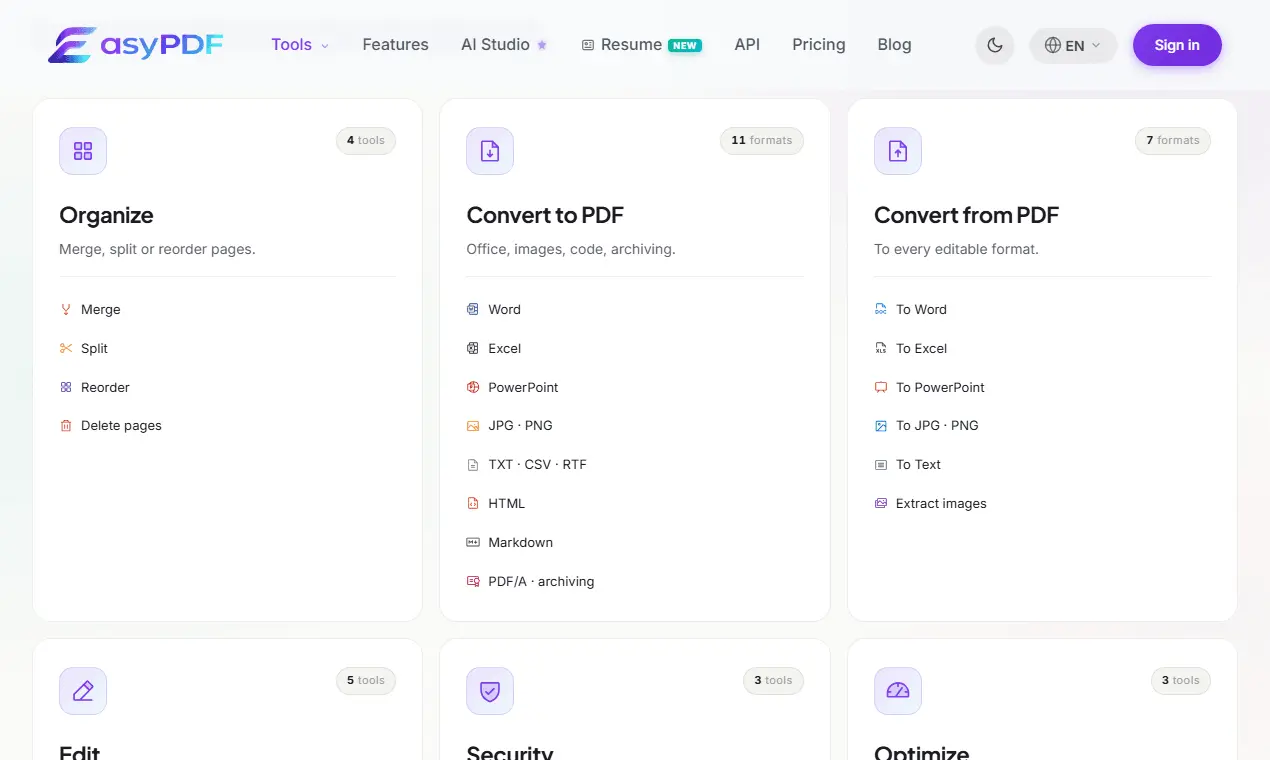Select To PowerPoint conversion link
1270x760 pixels.
(x=940, y=387)
